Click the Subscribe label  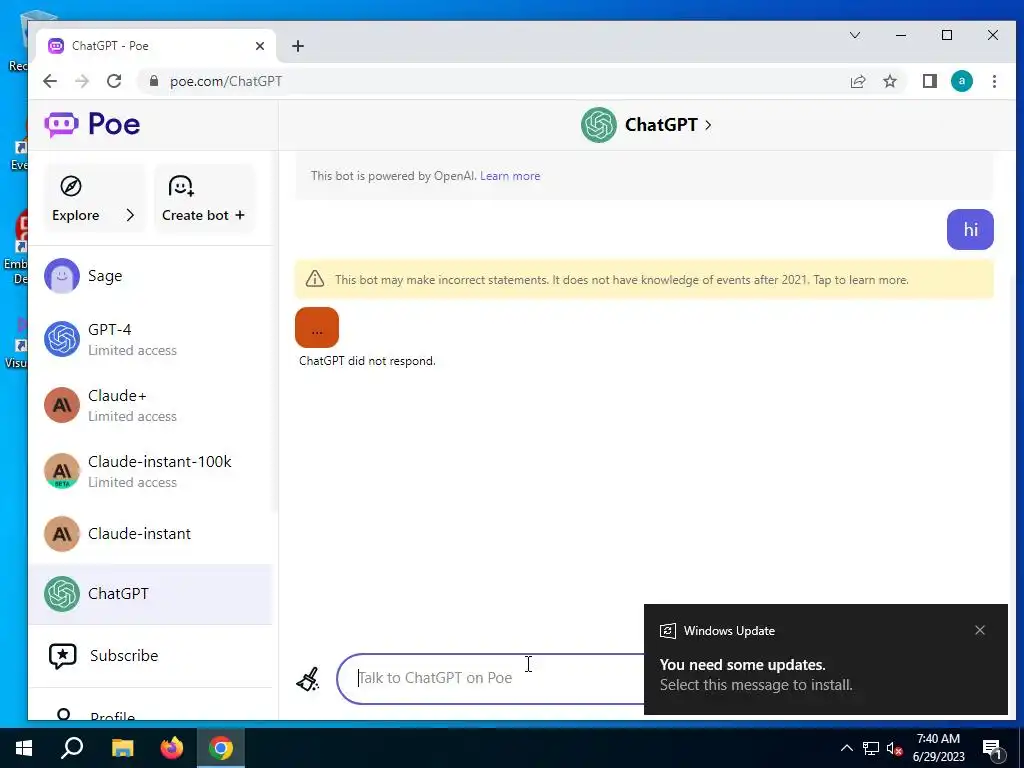point(124,656)
